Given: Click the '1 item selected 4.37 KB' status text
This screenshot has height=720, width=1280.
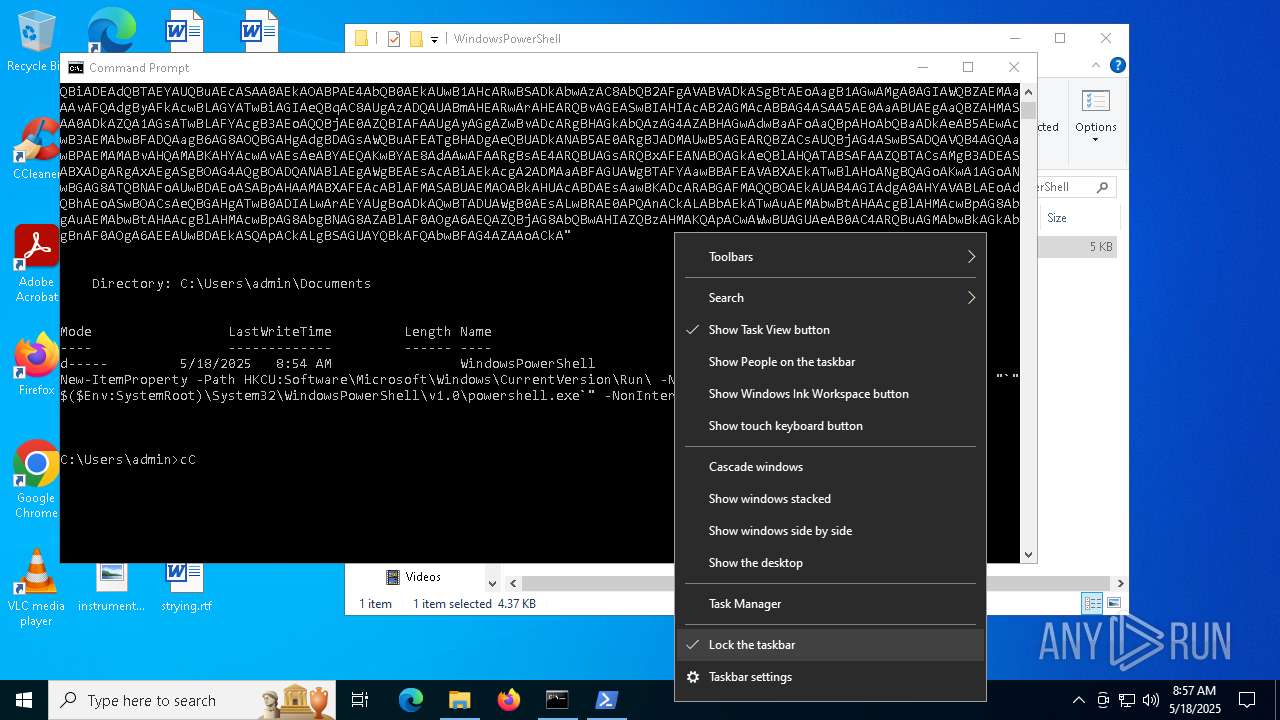Looking at the screenshot, I should click(x=474, y=604).
